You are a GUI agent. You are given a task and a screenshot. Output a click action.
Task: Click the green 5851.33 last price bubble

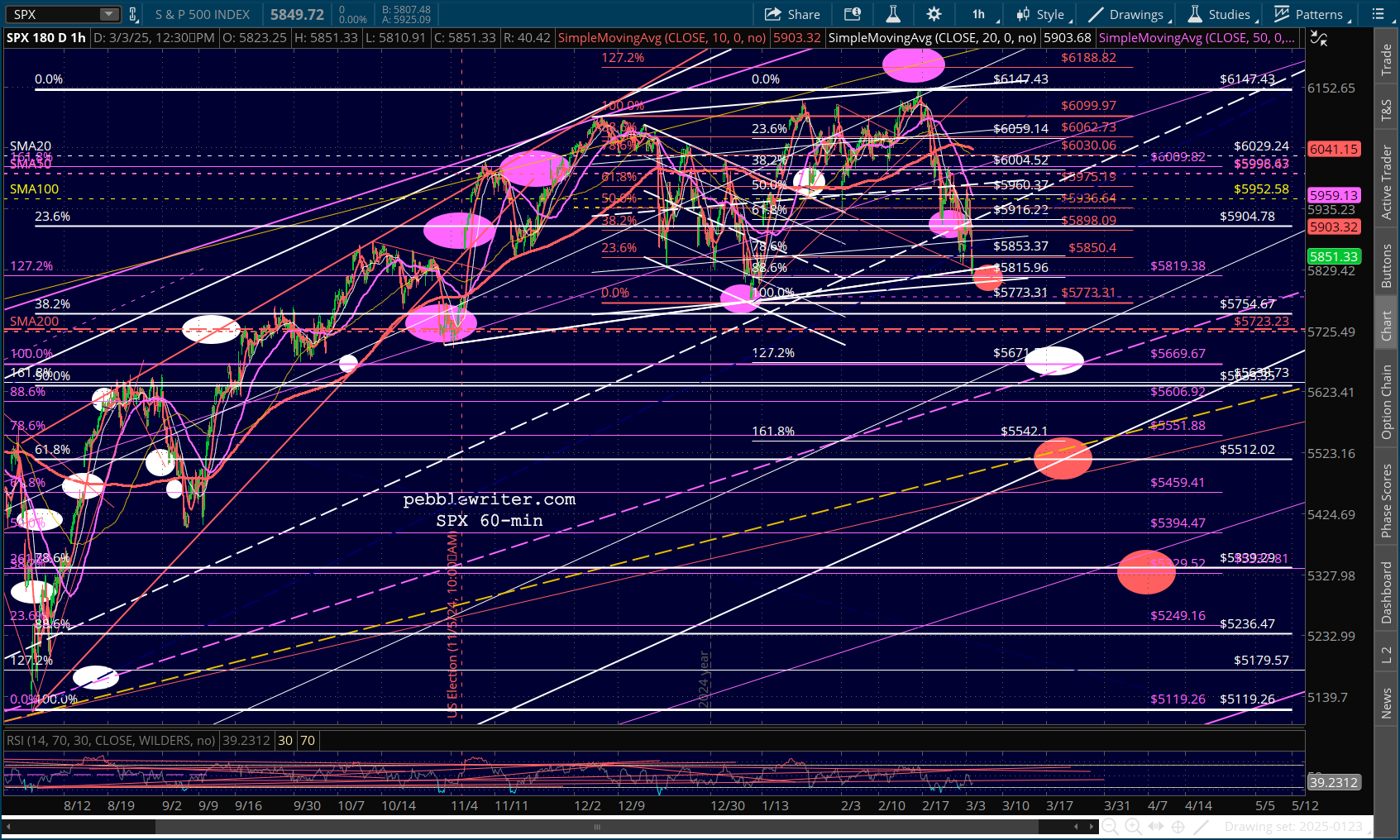click(x=1334, y=257)
